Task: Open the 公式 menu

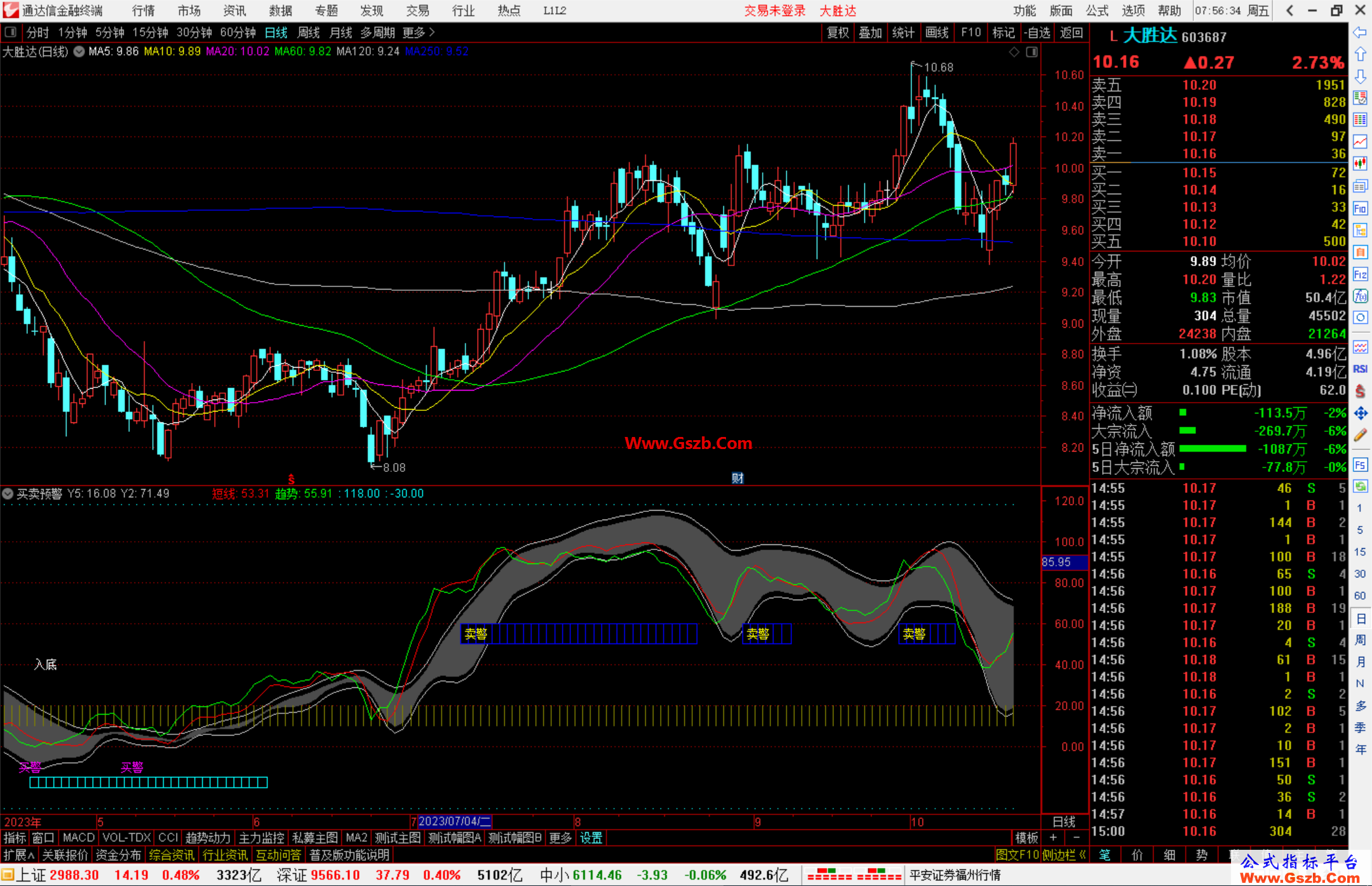Action: (x=1097, y=11)
